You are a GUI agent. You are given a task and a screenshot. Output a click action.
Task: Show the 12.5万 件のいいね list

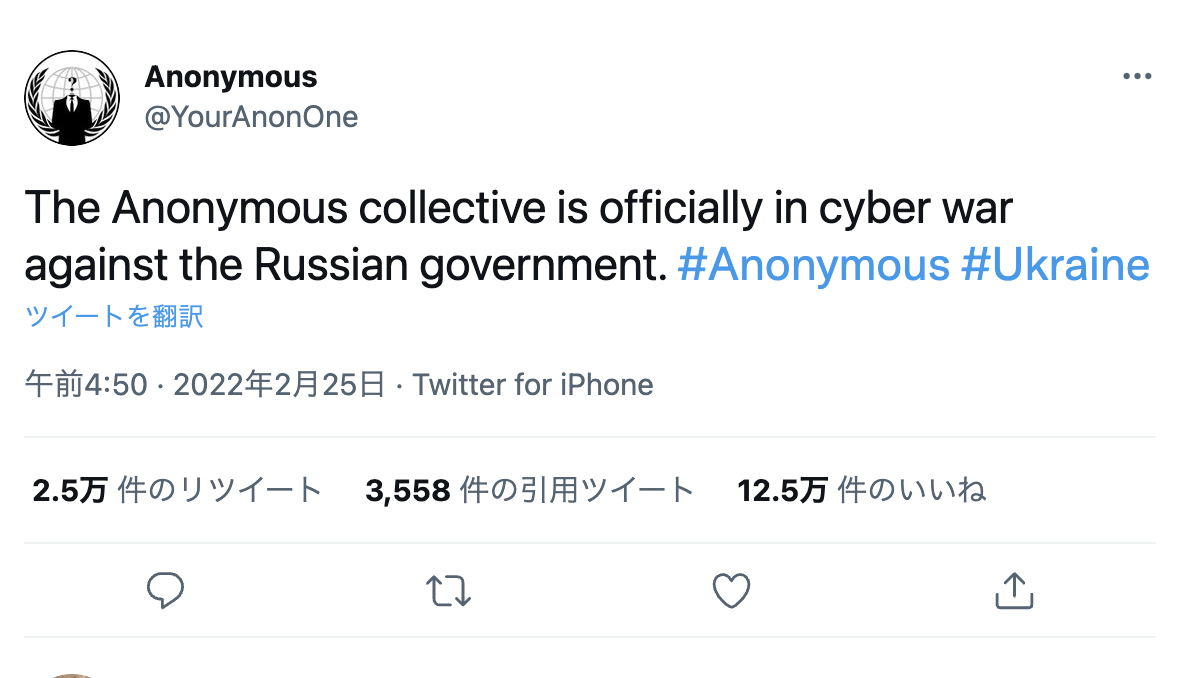tap(861, 490)
